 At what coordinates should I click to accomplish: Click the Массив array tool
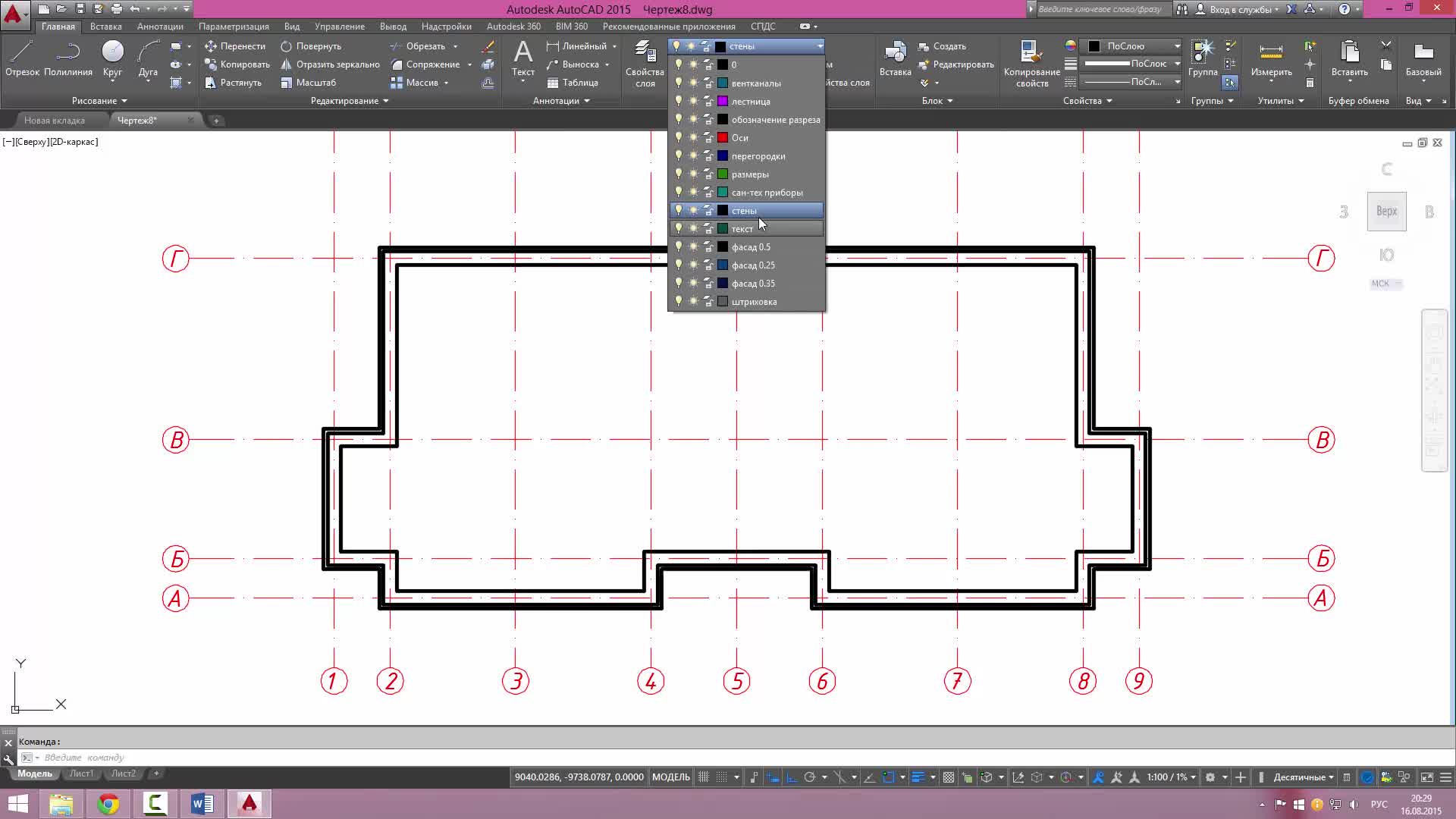[x=414, y=83]
